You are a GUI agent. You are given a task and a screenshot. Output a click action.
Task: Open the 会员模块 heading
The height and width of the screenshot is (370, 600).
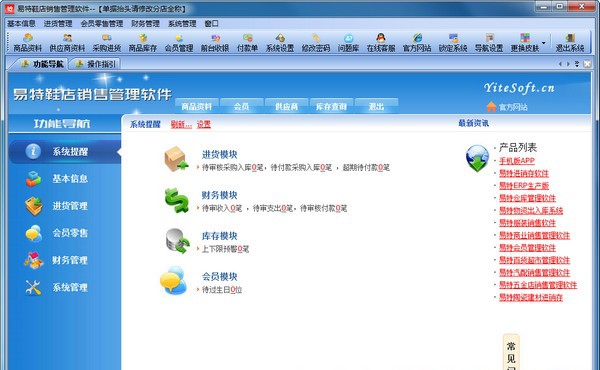220,277
